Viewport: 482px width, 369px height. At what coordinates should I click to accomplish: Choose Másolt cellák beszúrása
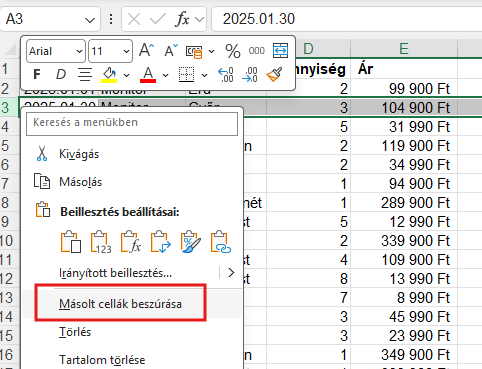pyautogui.click(x=132, y=304)
